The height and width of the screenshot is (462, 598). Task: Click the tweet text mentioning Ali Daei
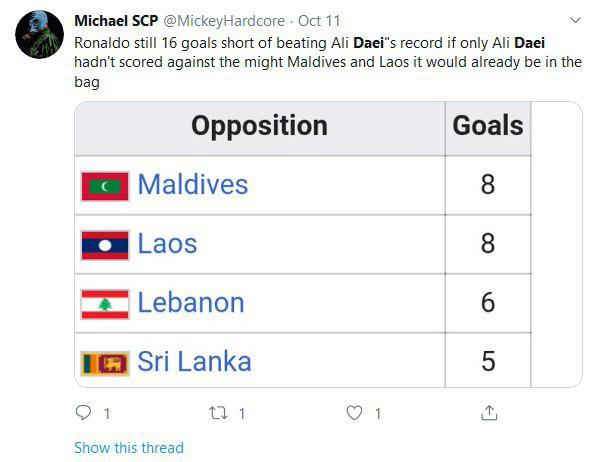click(x=328, y=62)
